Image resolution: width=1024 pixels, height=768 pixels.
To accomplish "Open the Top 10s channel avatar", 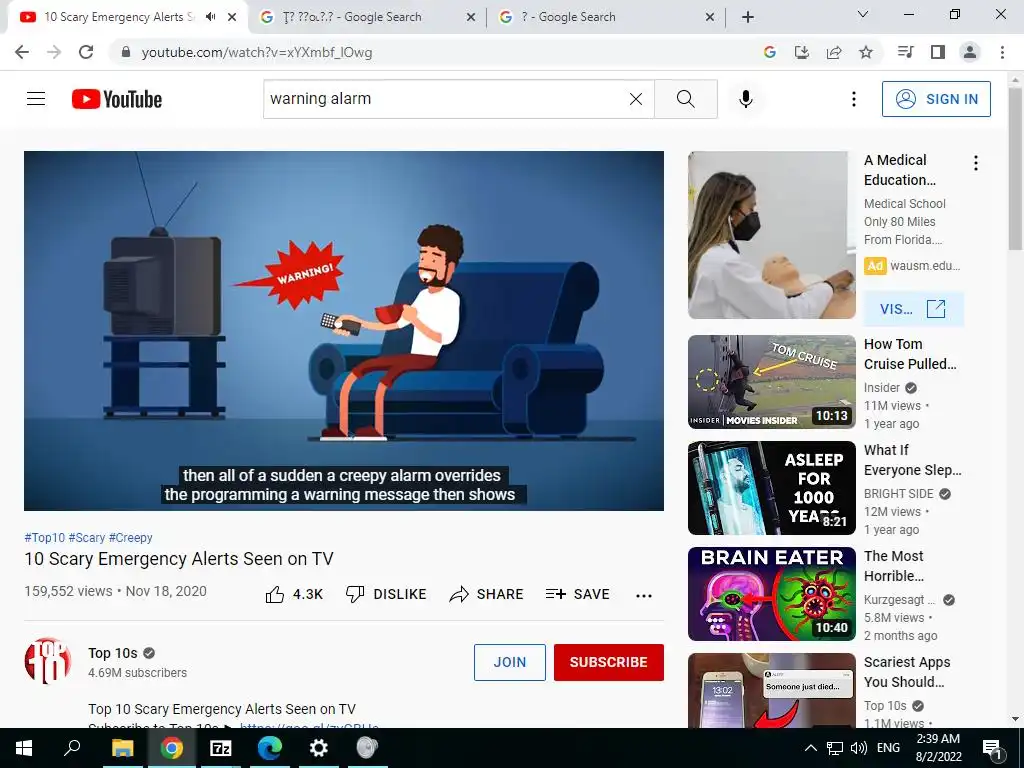I will 48,661.
